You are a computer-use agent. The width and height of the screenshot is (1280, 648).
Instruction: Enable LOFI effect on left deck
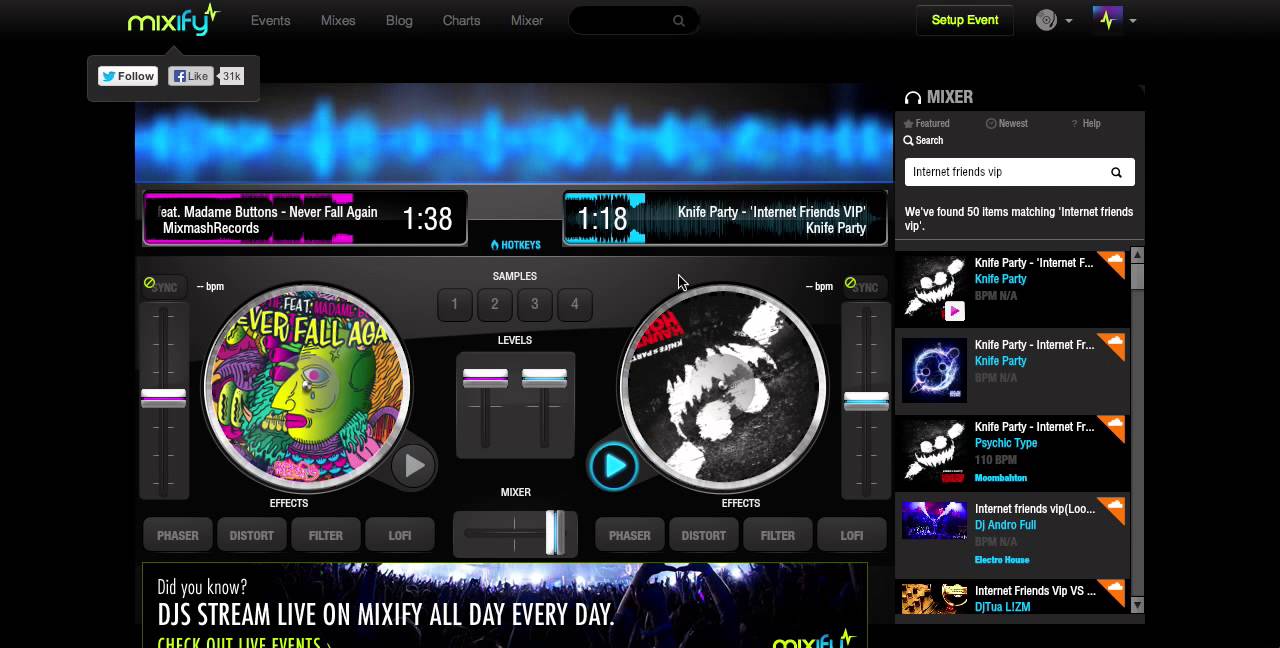(400, 536)
